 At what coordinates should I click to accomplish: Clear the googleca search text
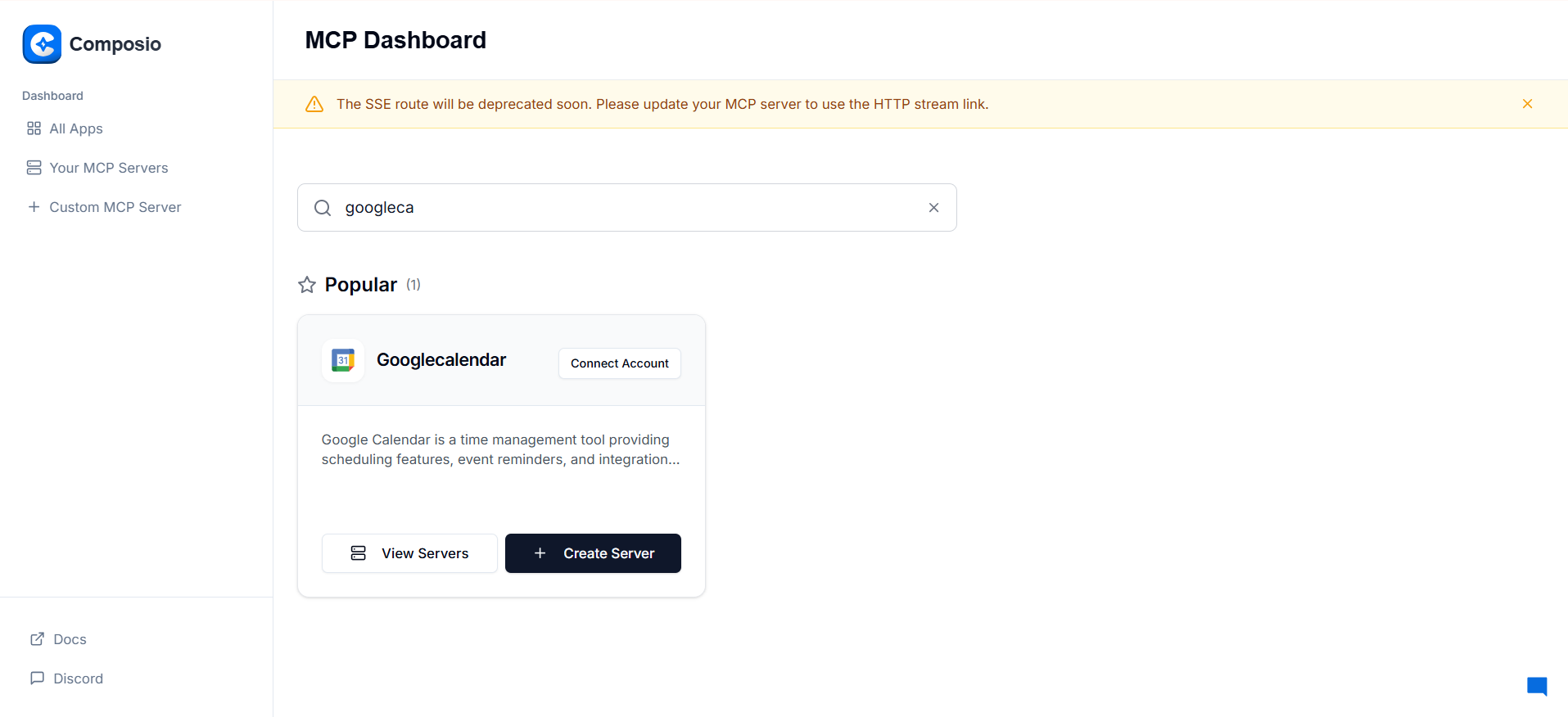(933, 208)
